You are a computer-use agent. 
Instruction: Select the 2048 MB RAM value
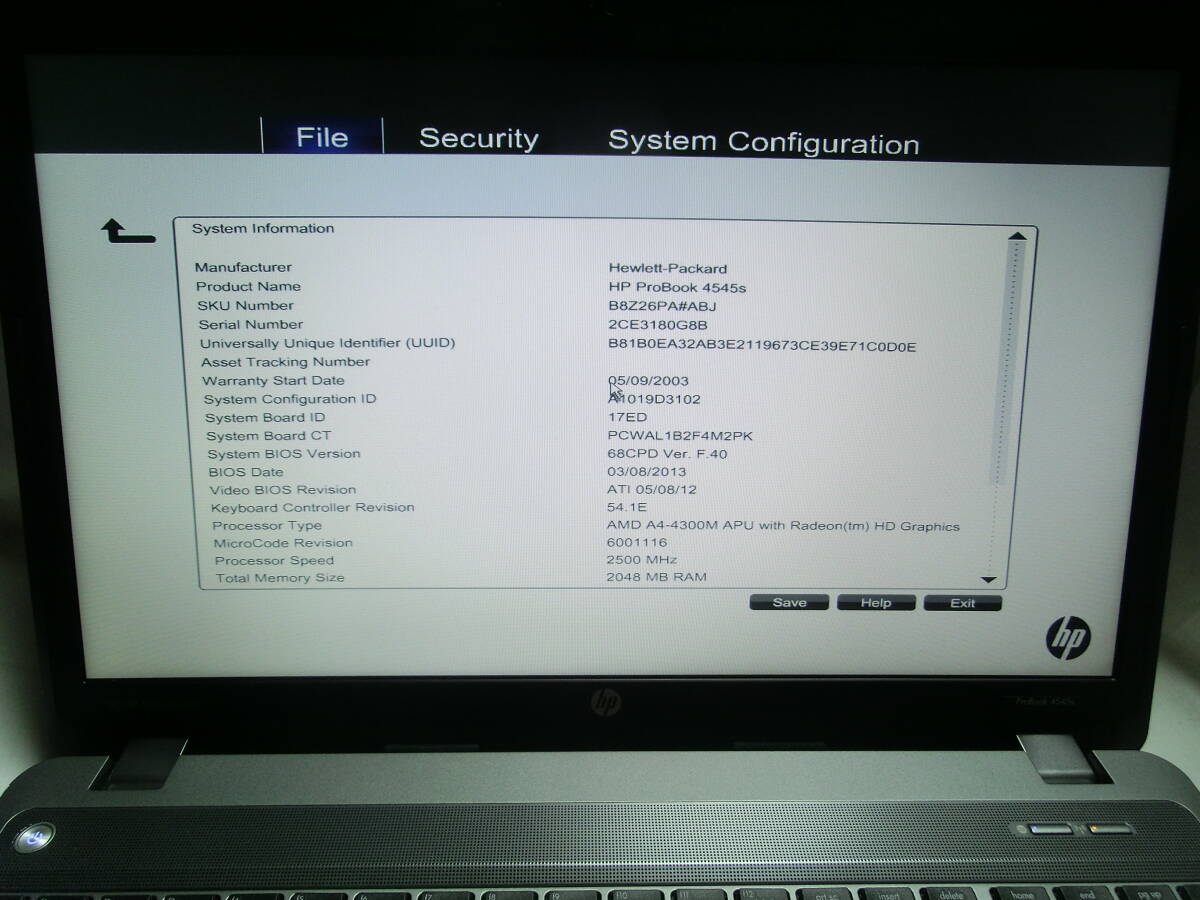pyautogui.click(x=656, y=577)
